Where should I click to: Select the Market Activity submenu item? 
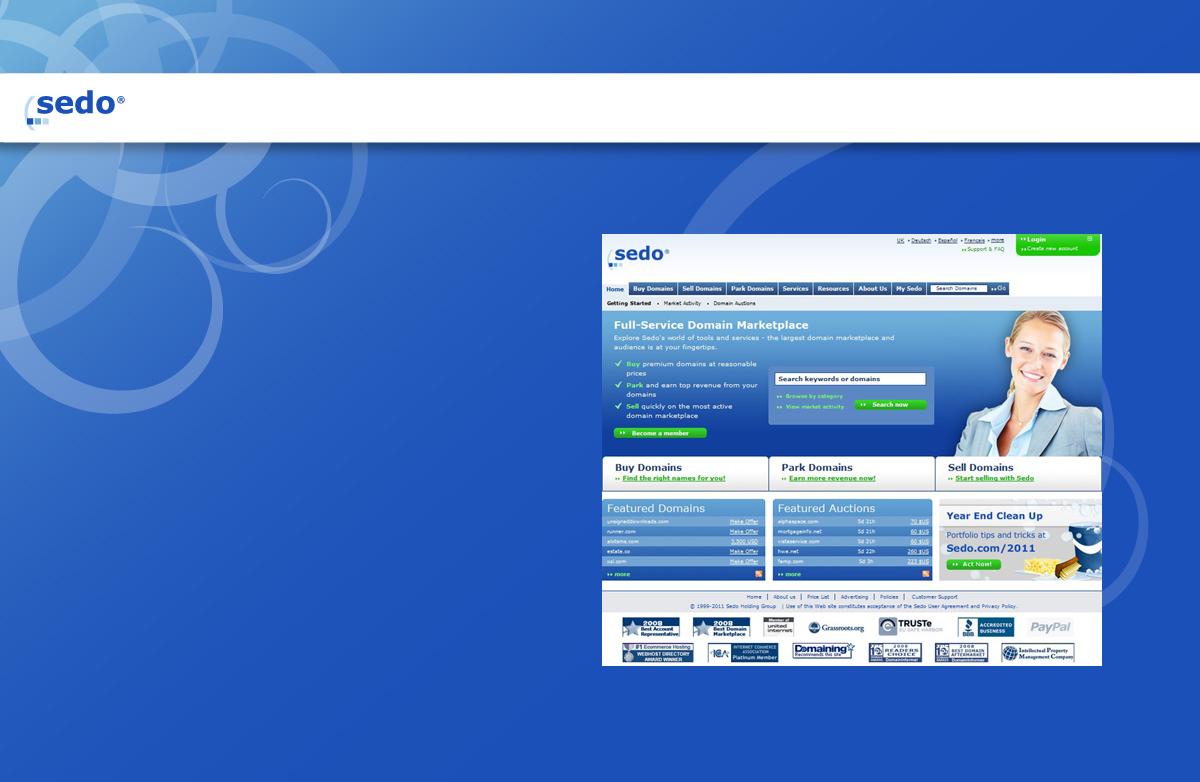pyautogui.click(x=681, y=303)
